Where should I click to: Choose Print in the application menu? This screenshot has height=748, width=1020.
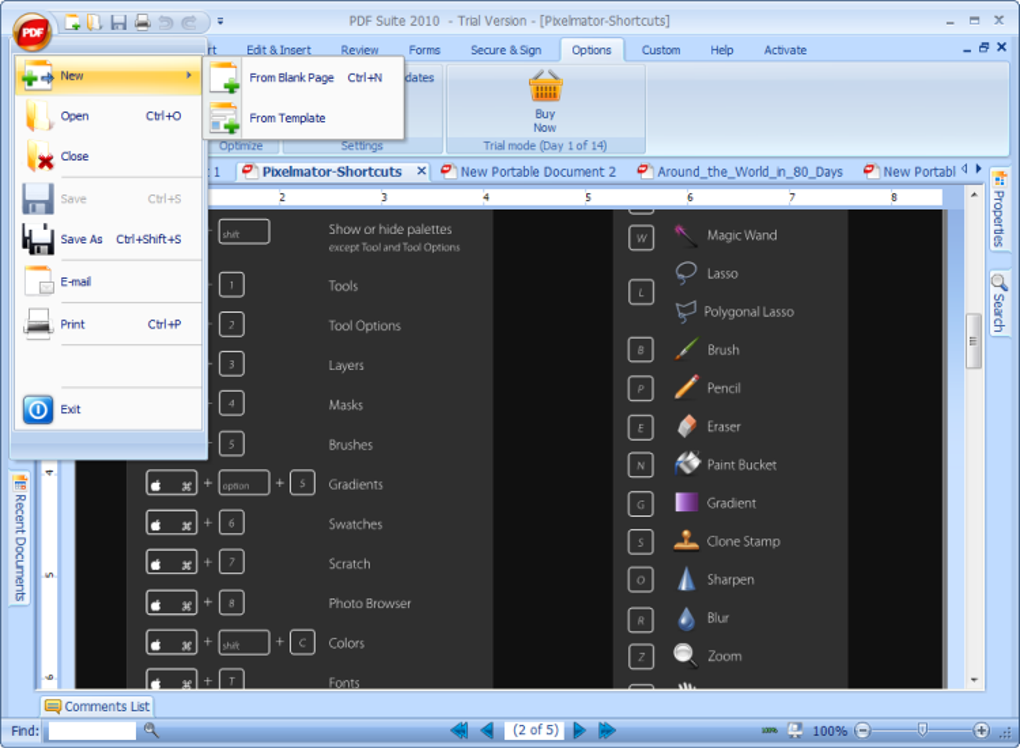108,324
